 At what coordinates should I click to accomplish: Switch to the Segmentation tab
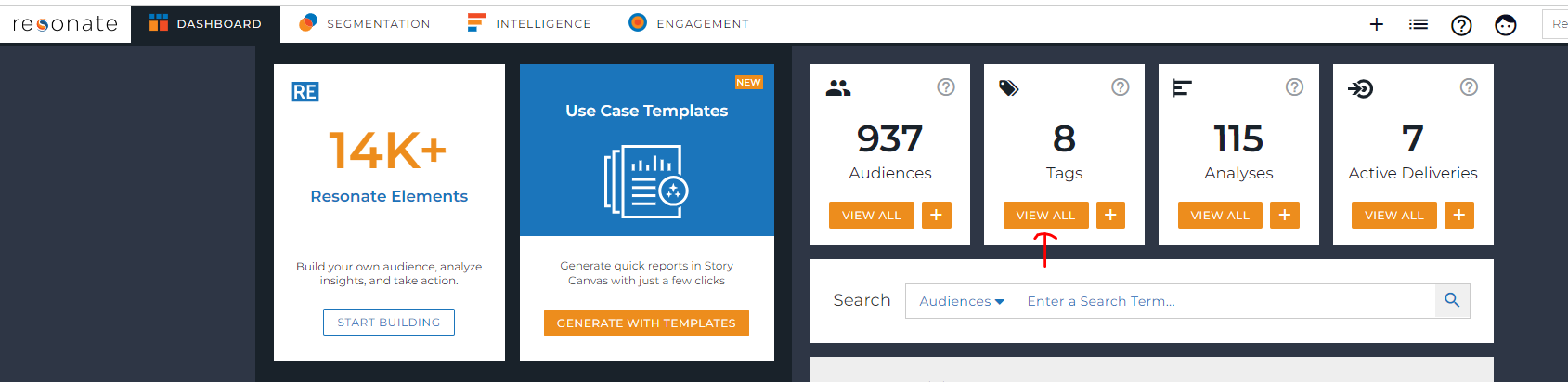tap(364, 24)
